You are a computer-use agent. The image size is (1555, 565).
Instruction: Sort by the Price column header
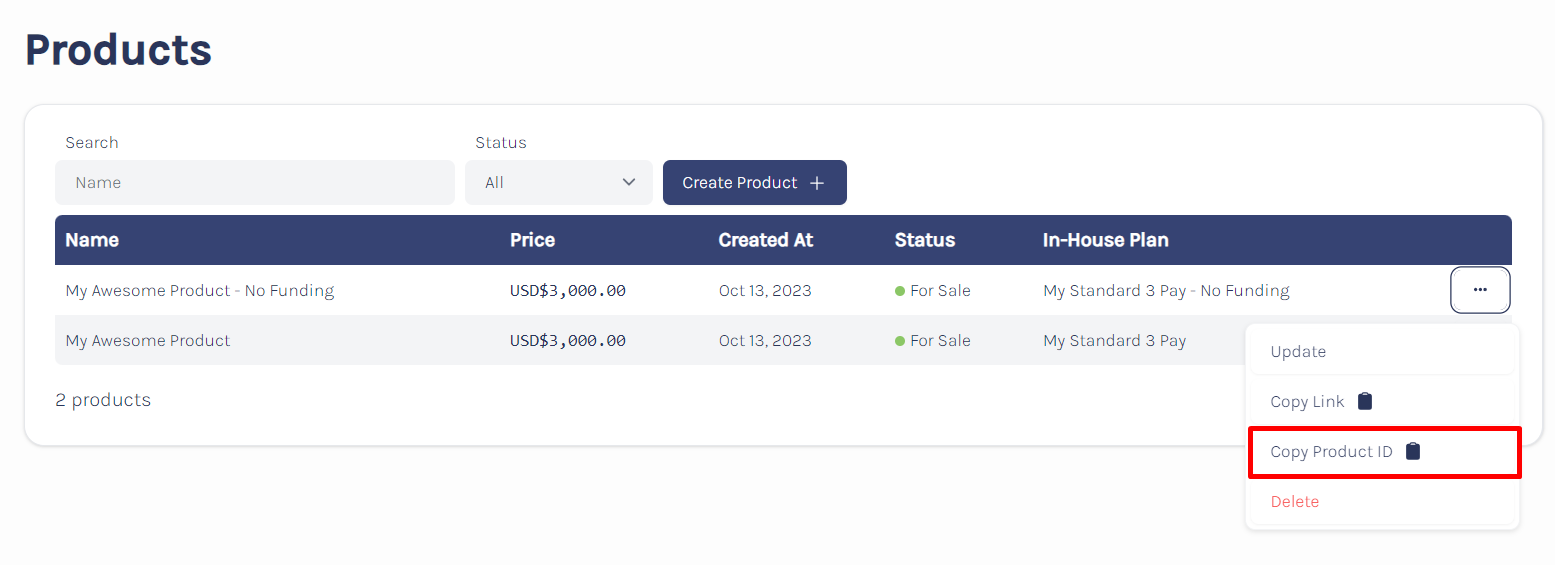tap(532, 240)
